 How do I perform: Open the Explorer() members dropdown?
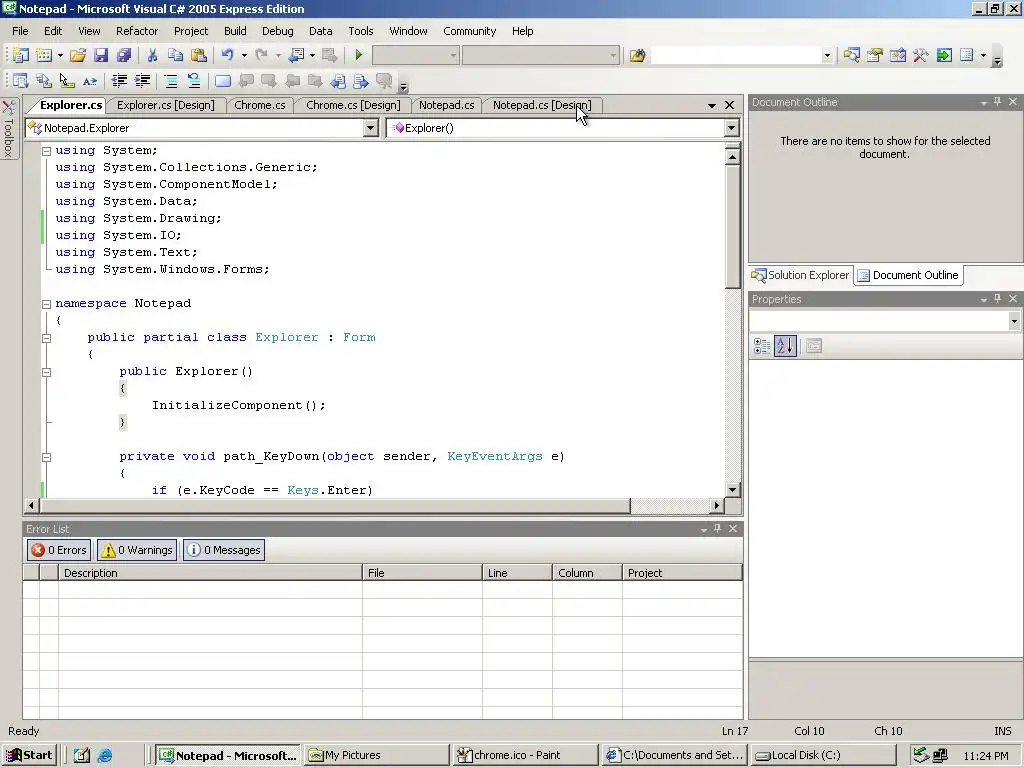(731, 128)
